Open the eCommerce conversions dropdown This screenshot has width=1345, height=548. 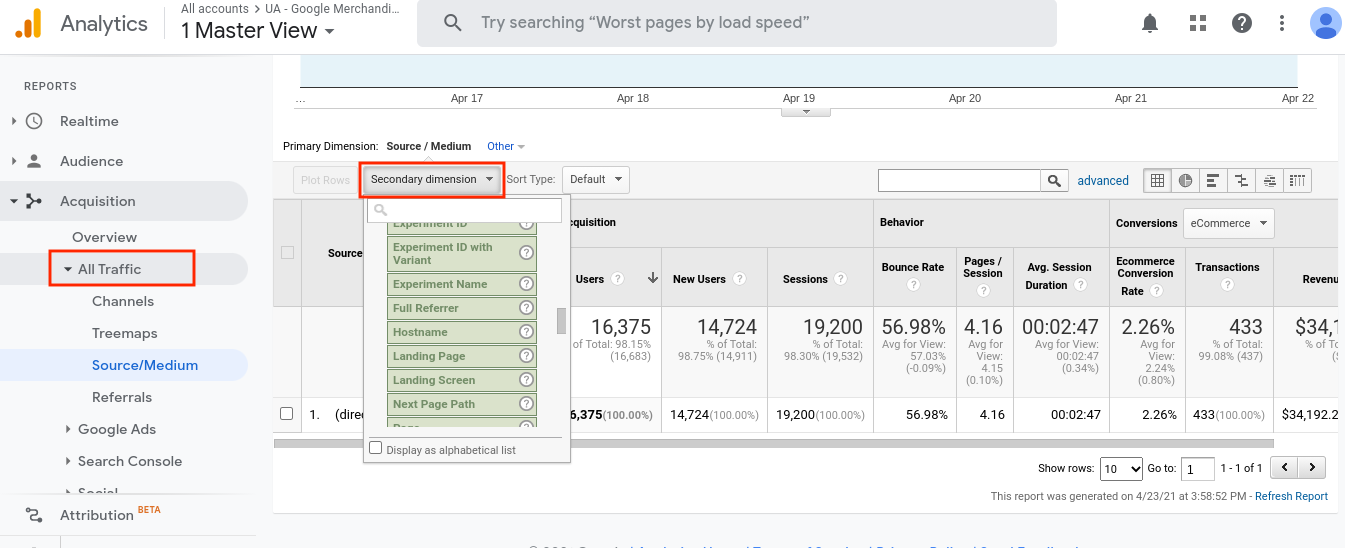click(x=1229, y=223)
